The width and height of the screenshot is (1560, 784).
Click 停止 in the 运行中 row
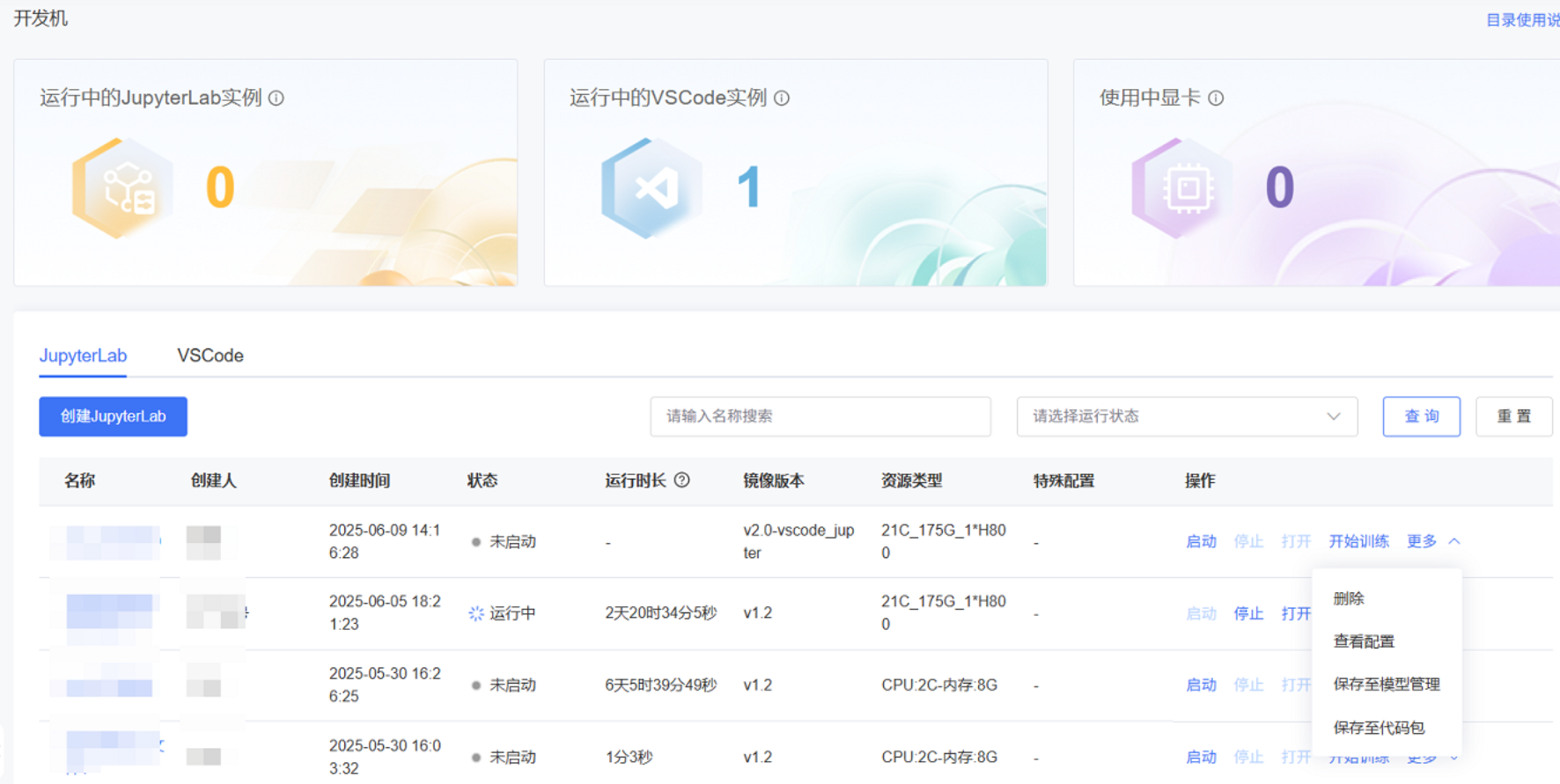click(x=1248, y=613)
